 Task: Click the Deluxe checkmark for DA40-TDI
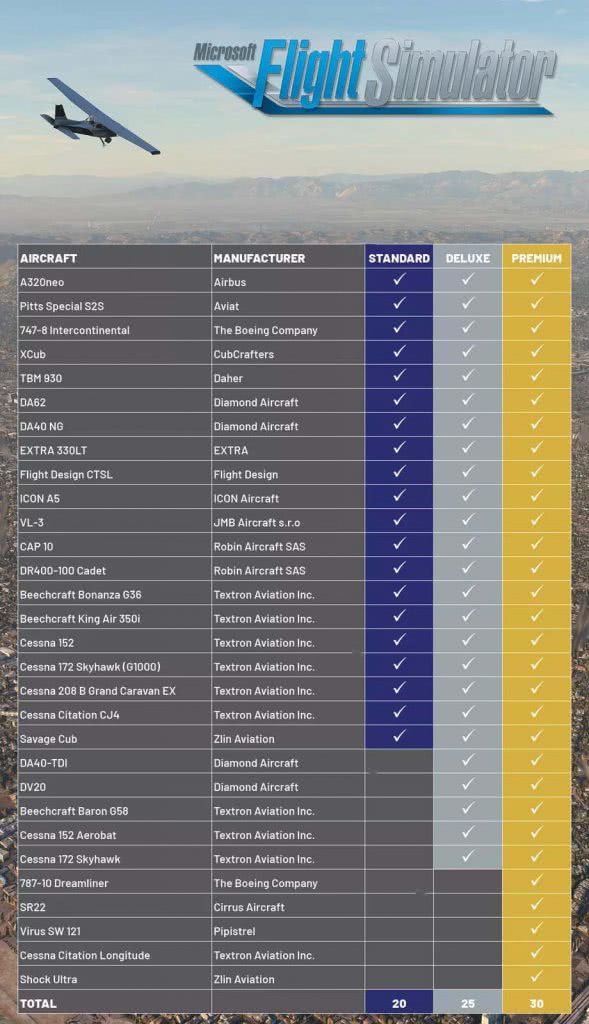[x=468, y=761]
